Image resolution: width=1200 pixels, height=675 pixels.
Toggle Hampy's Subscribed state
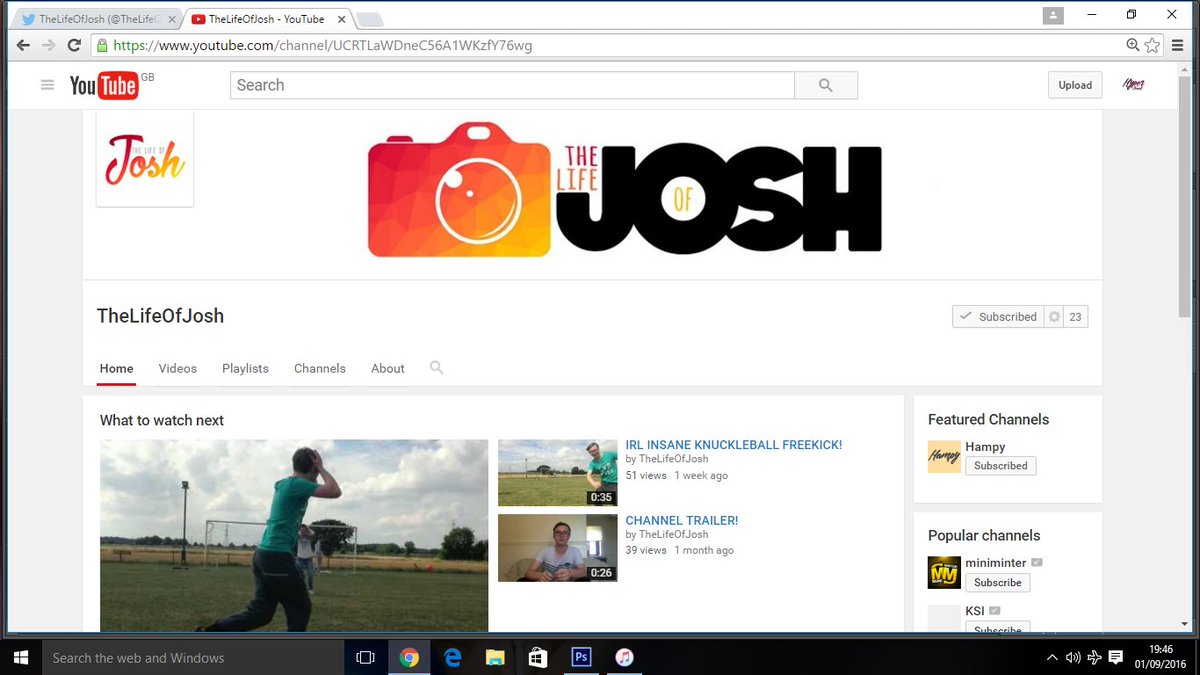(1001, 465)
